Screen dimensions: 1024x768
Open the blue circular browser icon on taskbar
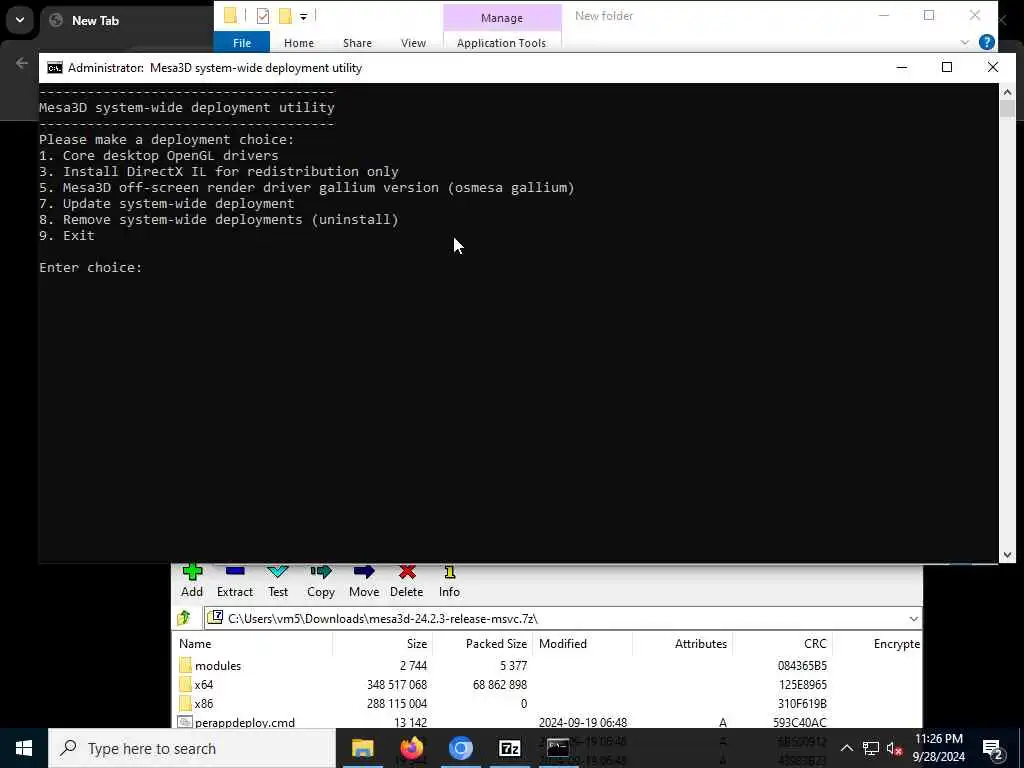tap(460, 748)
